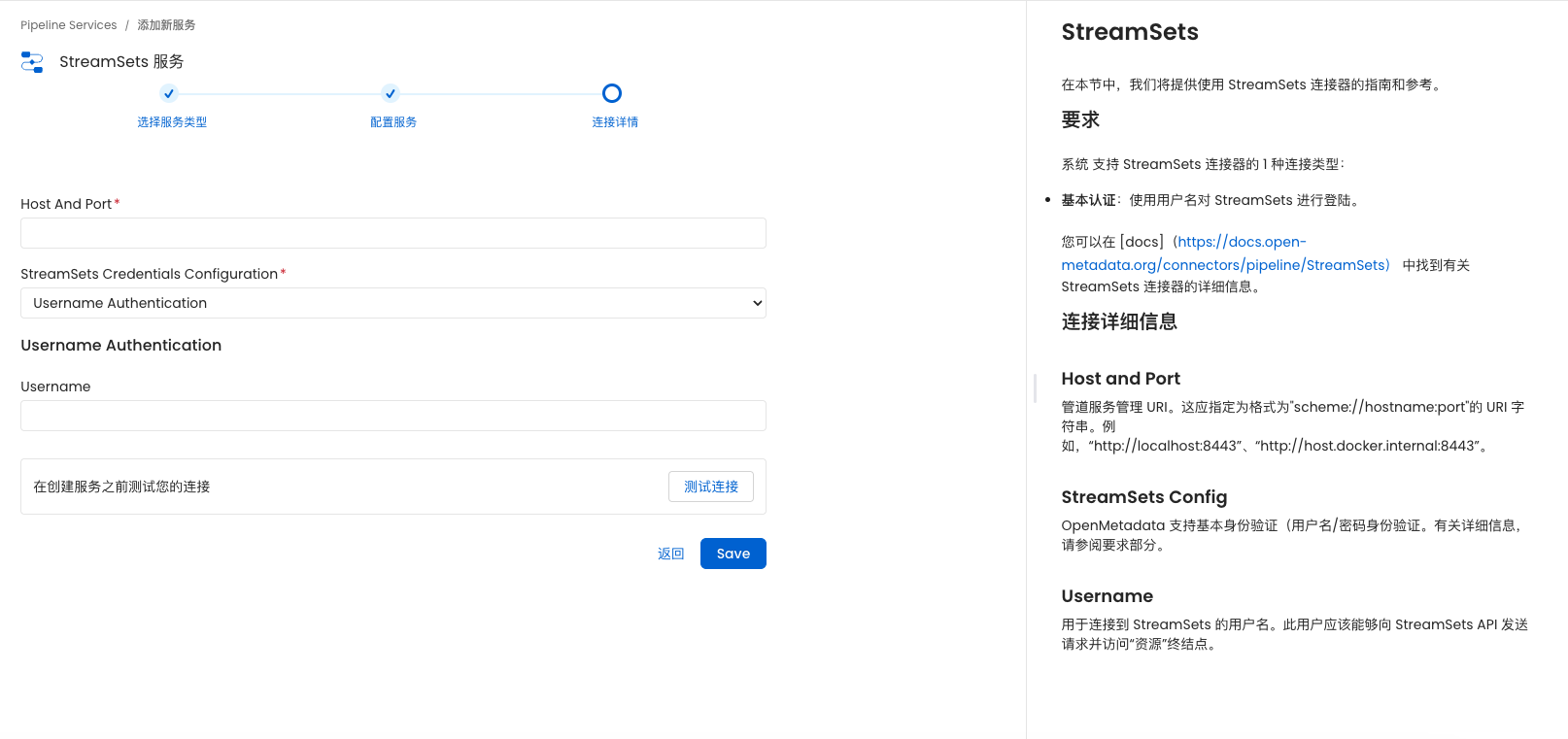The width and height of the screenshot is (1568, 739).
Task: Click the Save button
Action: tap(733, 554)
